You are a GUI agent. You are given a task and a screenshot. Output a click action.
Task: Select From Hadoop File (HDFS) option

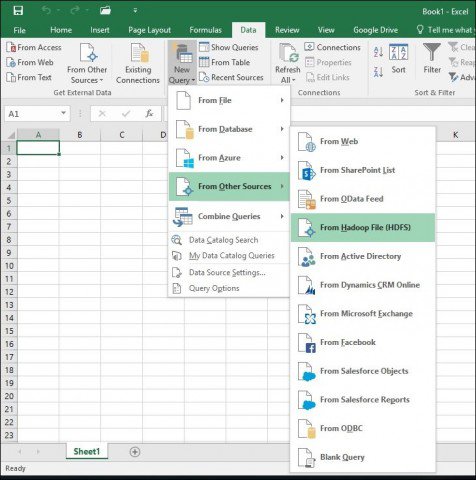tap(363, 228)
